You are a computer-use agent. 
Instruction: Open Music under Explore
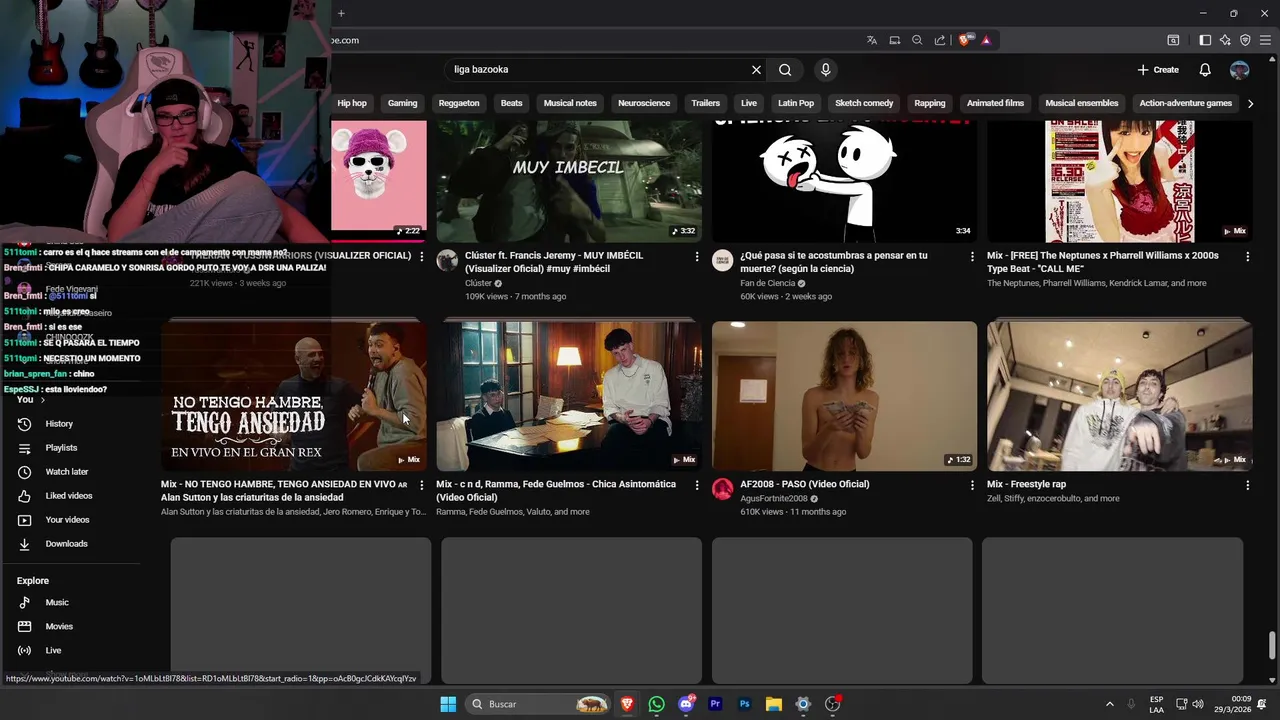point(57,603)
